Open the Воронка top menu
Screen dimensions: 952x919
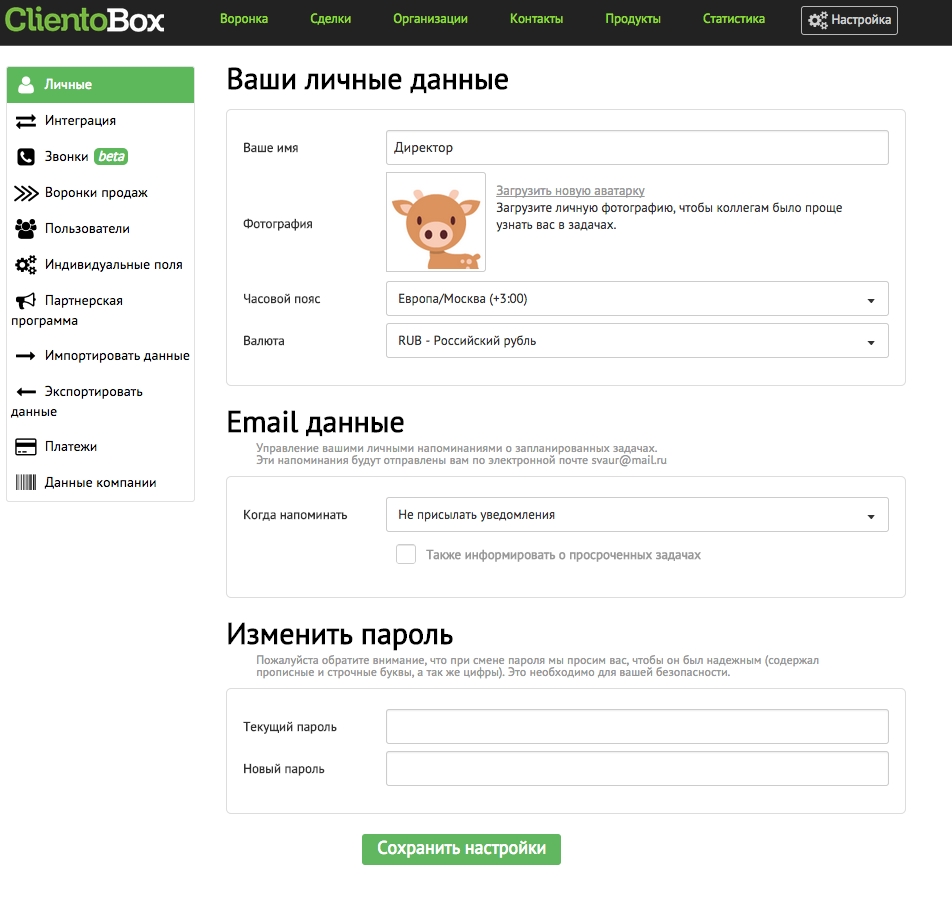(x=244, y=19)
